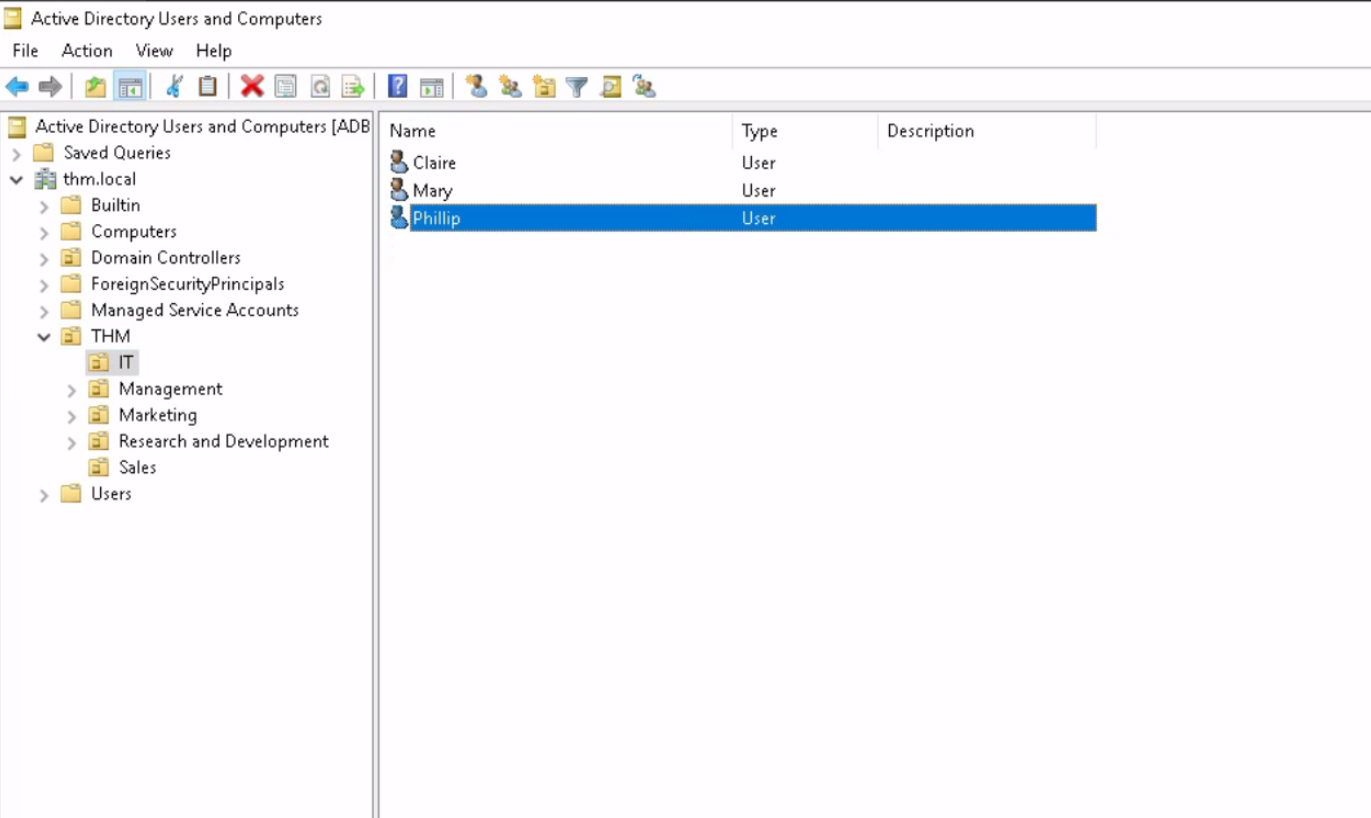Click the application icon in title bar
This screenshot has height=818, width=1371.
pos(14,18)
